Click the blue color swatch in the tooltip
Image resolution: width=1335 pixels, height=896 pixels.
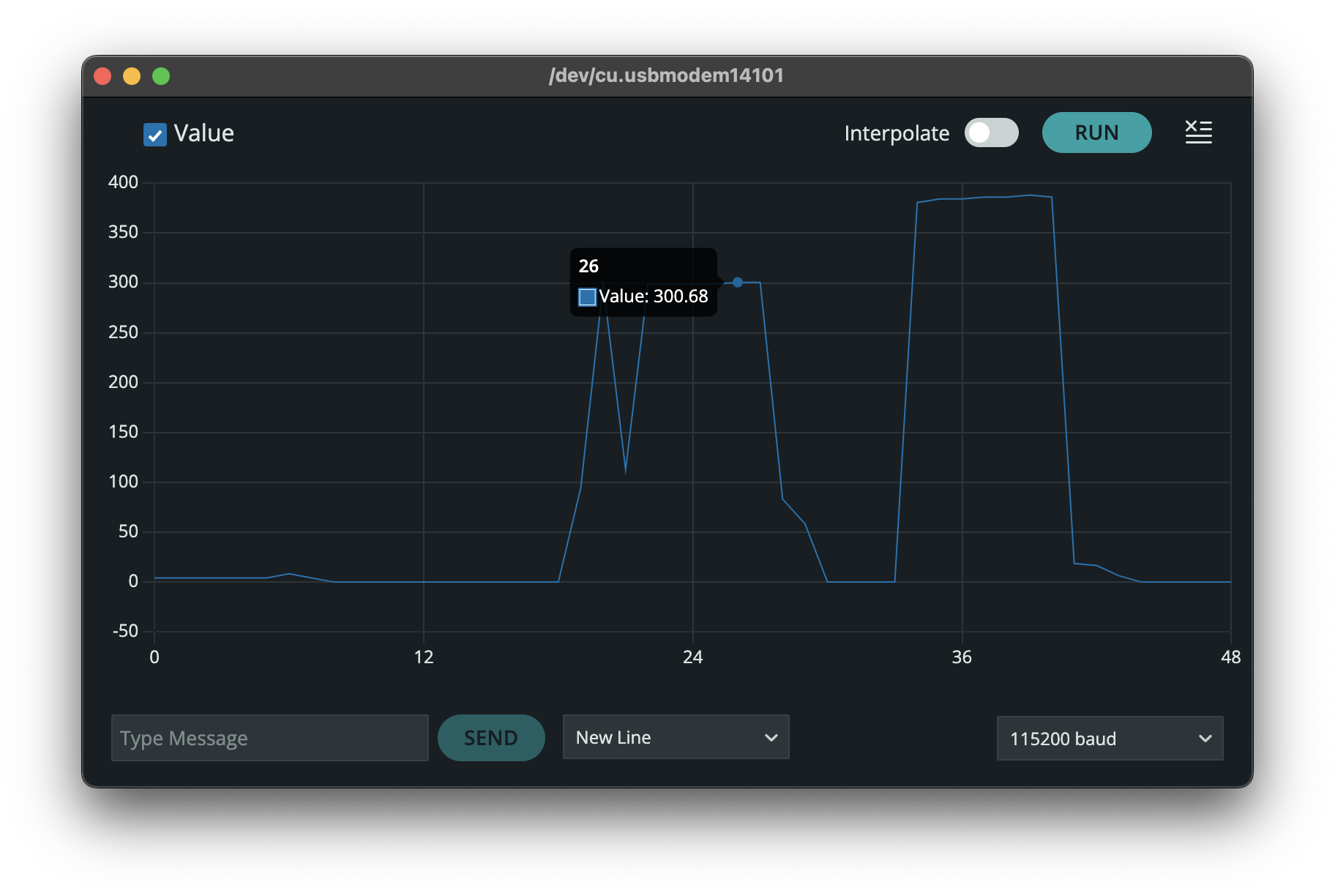coord(587,297)
